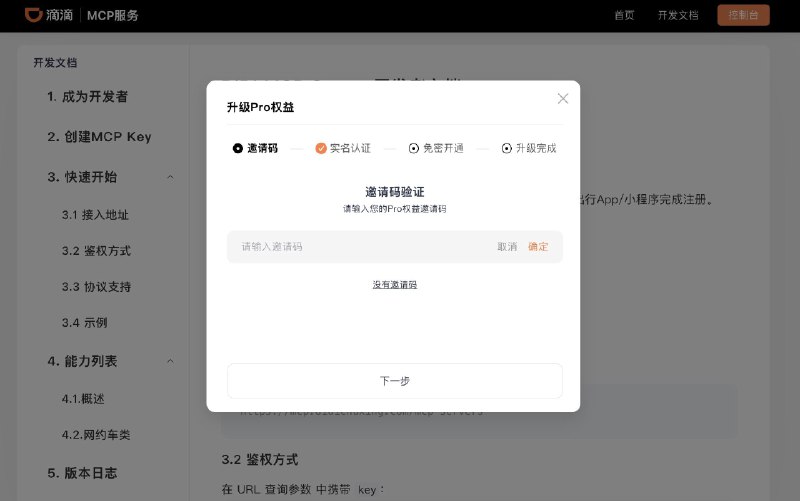Collapse the 3. 快速开始 section
This screenshot has height=501, width=800.
(170, 177)
